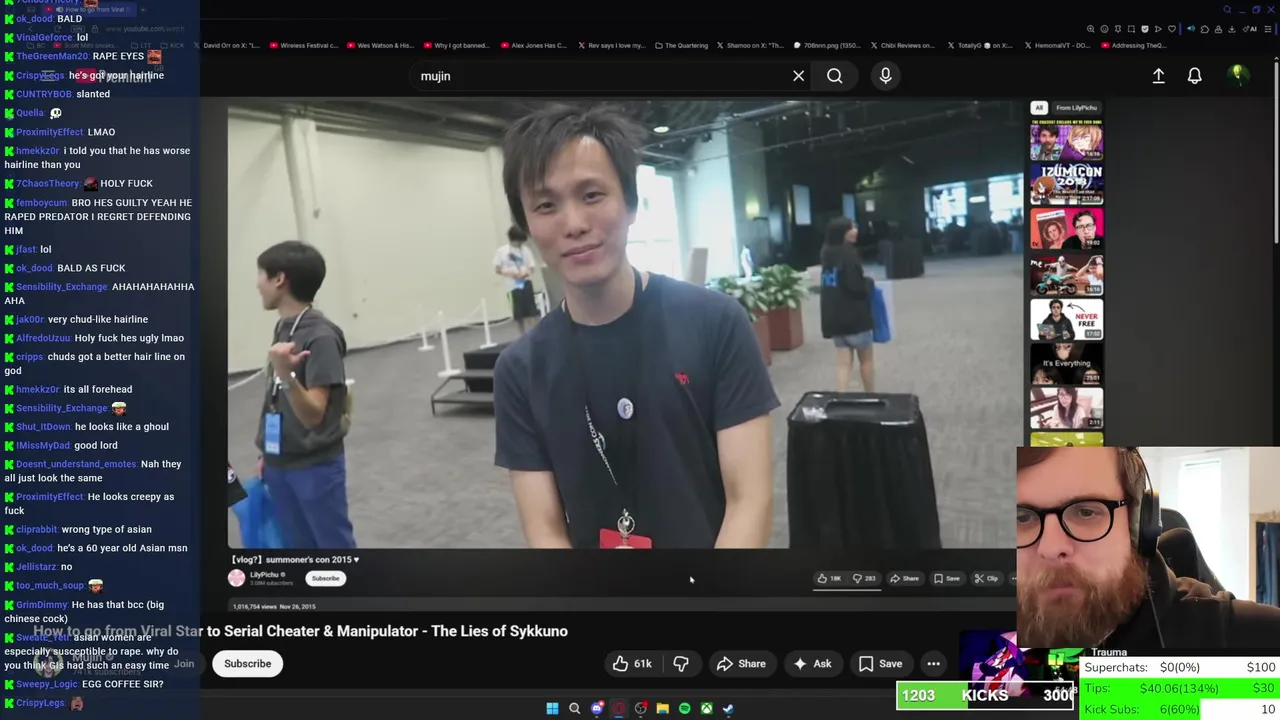Add page to bookmarks with heart icon
This screenshot has width=1280, height=720.
(x=1172, y=29)
